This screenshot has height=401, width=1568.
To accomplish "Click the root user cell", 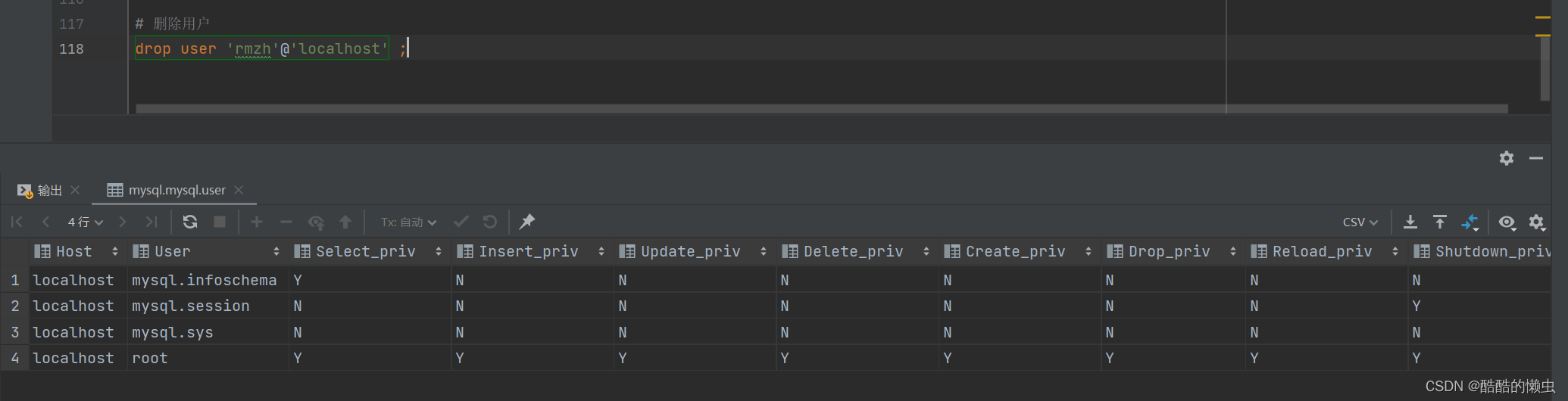I will [208, 358].
